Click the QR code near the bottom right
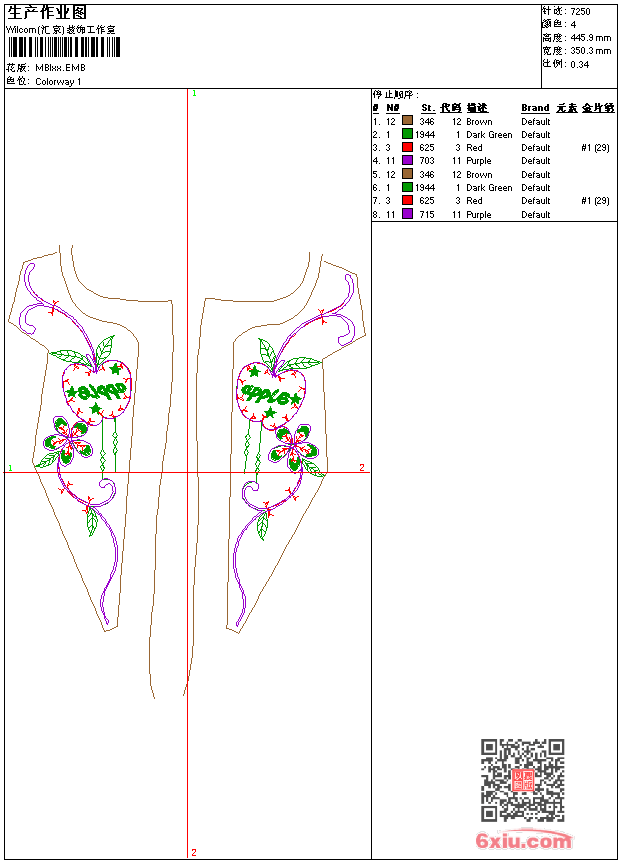 click(x=522, y=780)
